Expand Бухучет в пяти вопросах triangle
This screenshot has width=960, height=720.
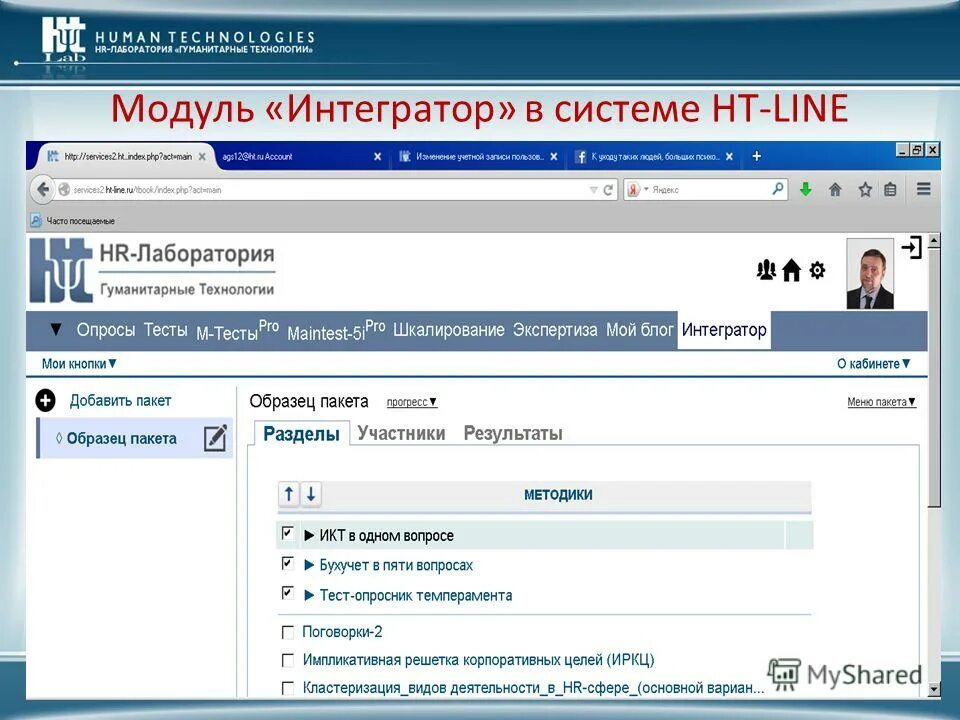point(309,565)
